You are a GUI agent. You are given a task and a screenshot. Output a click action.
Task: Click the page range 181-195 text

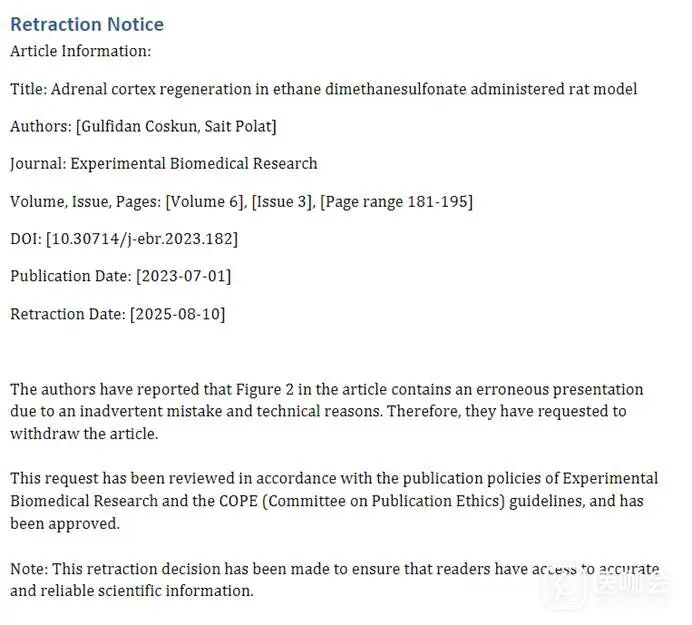[x=396, y=201]
